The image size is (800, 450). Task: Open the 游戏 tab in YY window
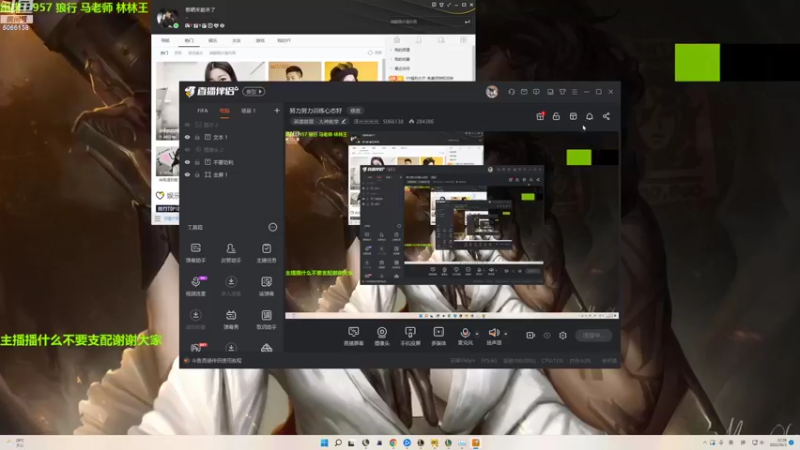[x=260, y=40]
